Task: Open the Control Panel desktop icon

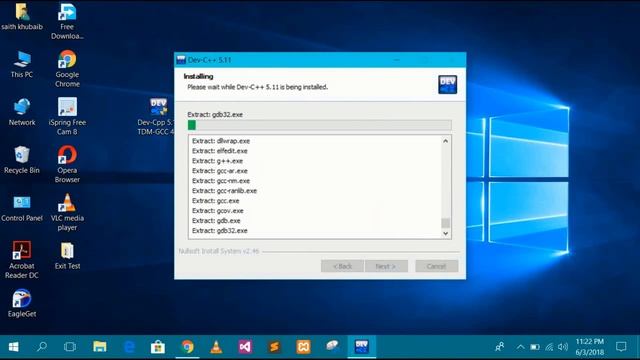Action: [22, 208]
